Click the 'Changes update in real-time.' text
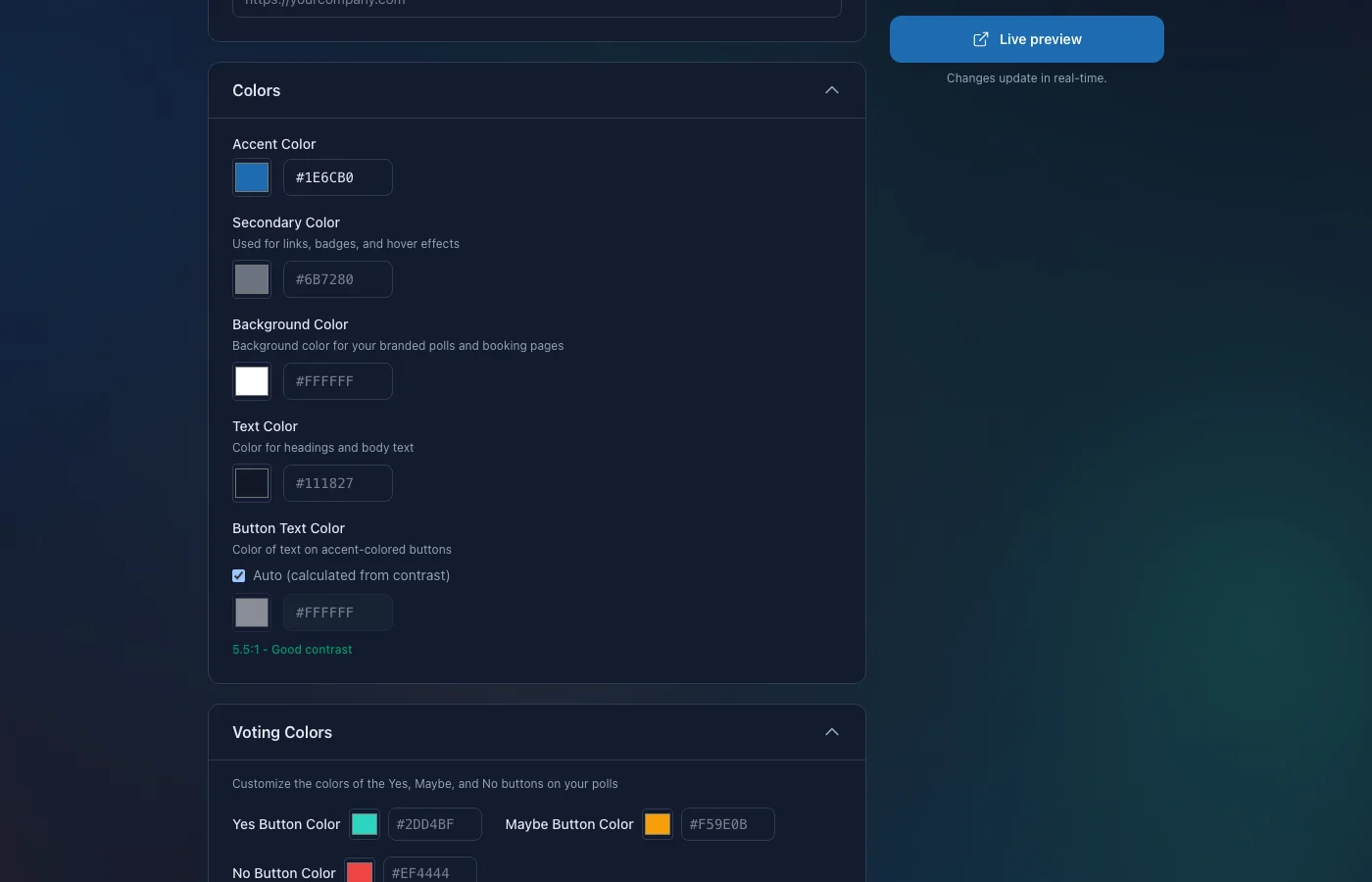1372x882 pixels. 1027,78
